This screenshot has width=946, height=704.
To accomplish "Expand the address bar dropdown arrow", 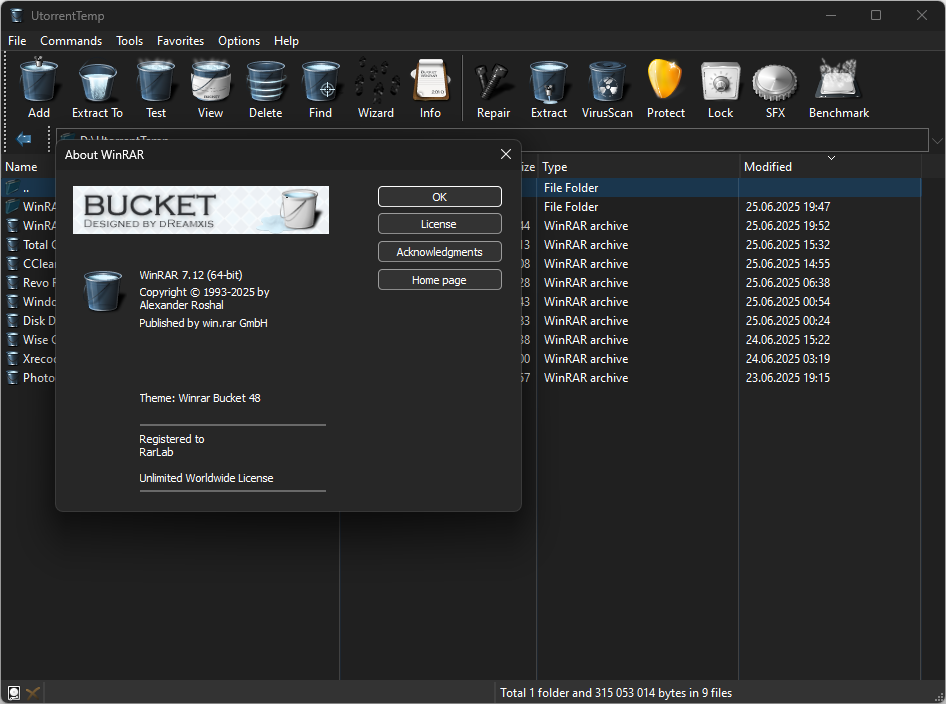I will (x=937, y=141).
